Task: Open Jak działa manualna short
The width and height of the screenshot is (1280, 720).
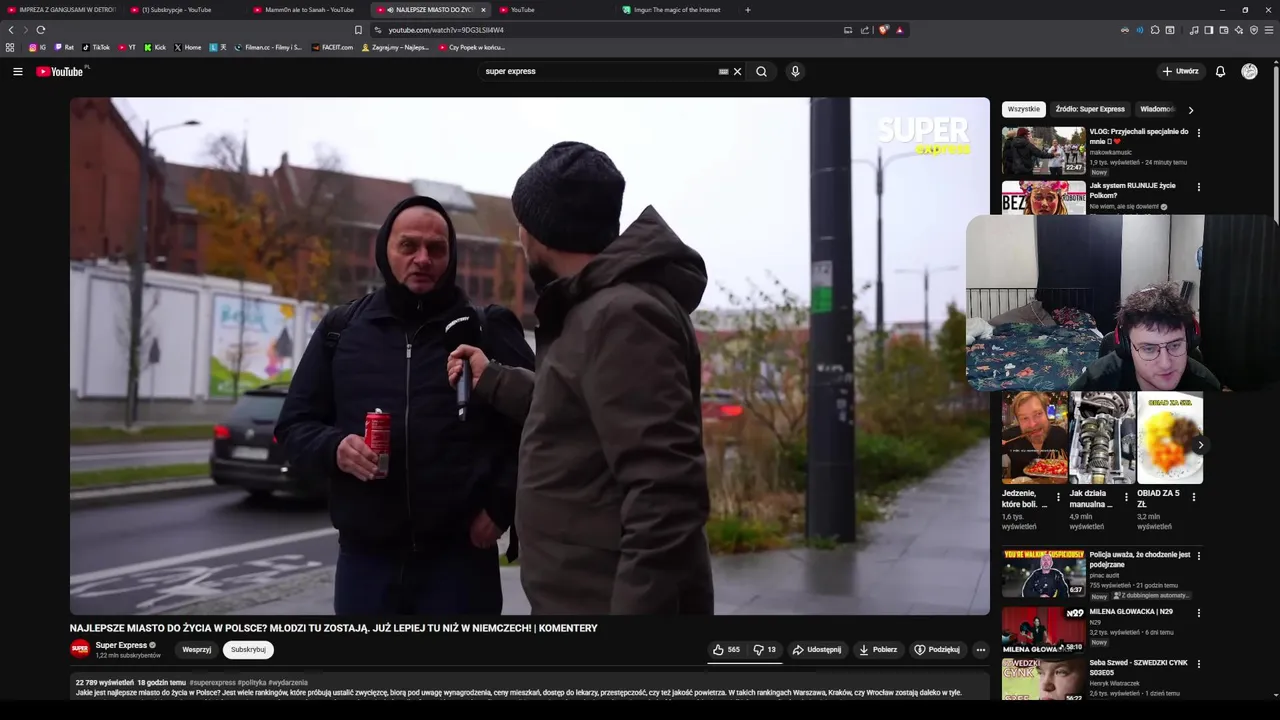Action: tap(1102, 438)
